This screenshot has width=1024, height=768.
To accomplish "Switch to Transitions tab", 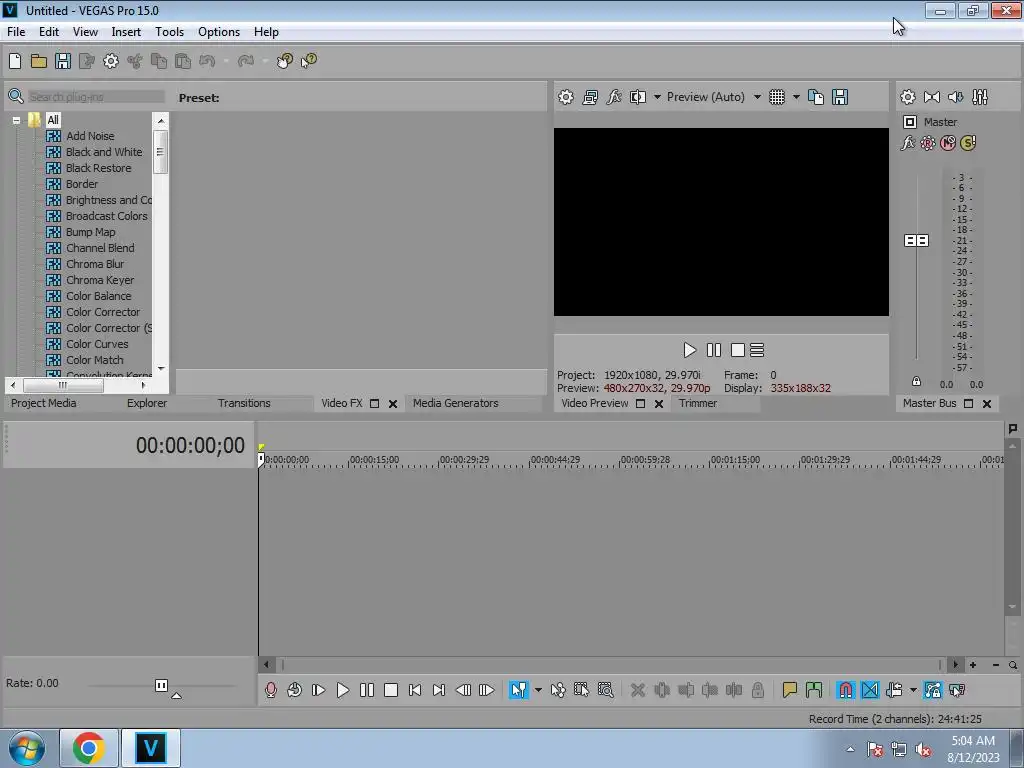I will (244, 403).
